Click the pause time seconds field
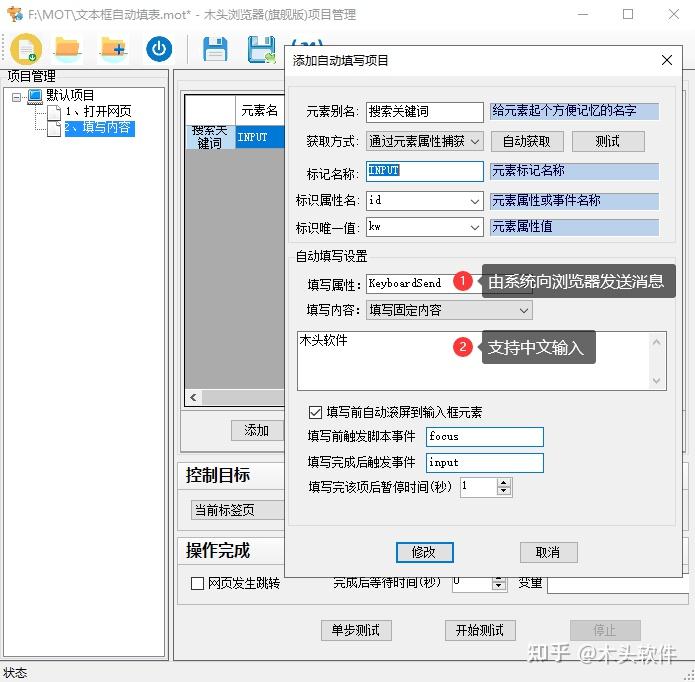695x682 pixels. 478,487
